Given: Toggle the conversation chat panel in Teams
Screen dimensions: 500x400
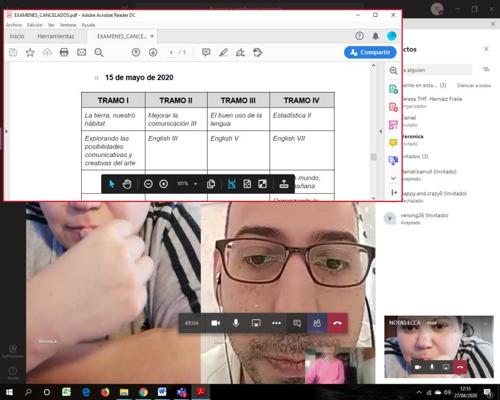Looking at the screenshot, I should (x=297, y=323).
